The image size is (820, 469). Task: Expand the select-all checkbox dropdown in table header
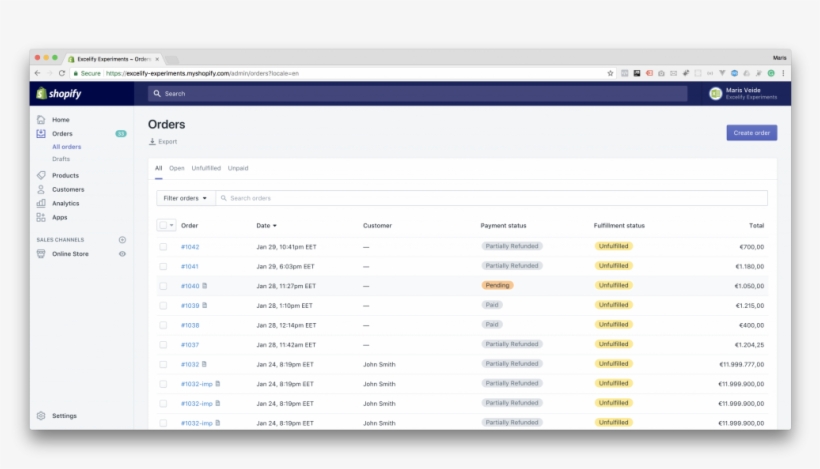172,225
